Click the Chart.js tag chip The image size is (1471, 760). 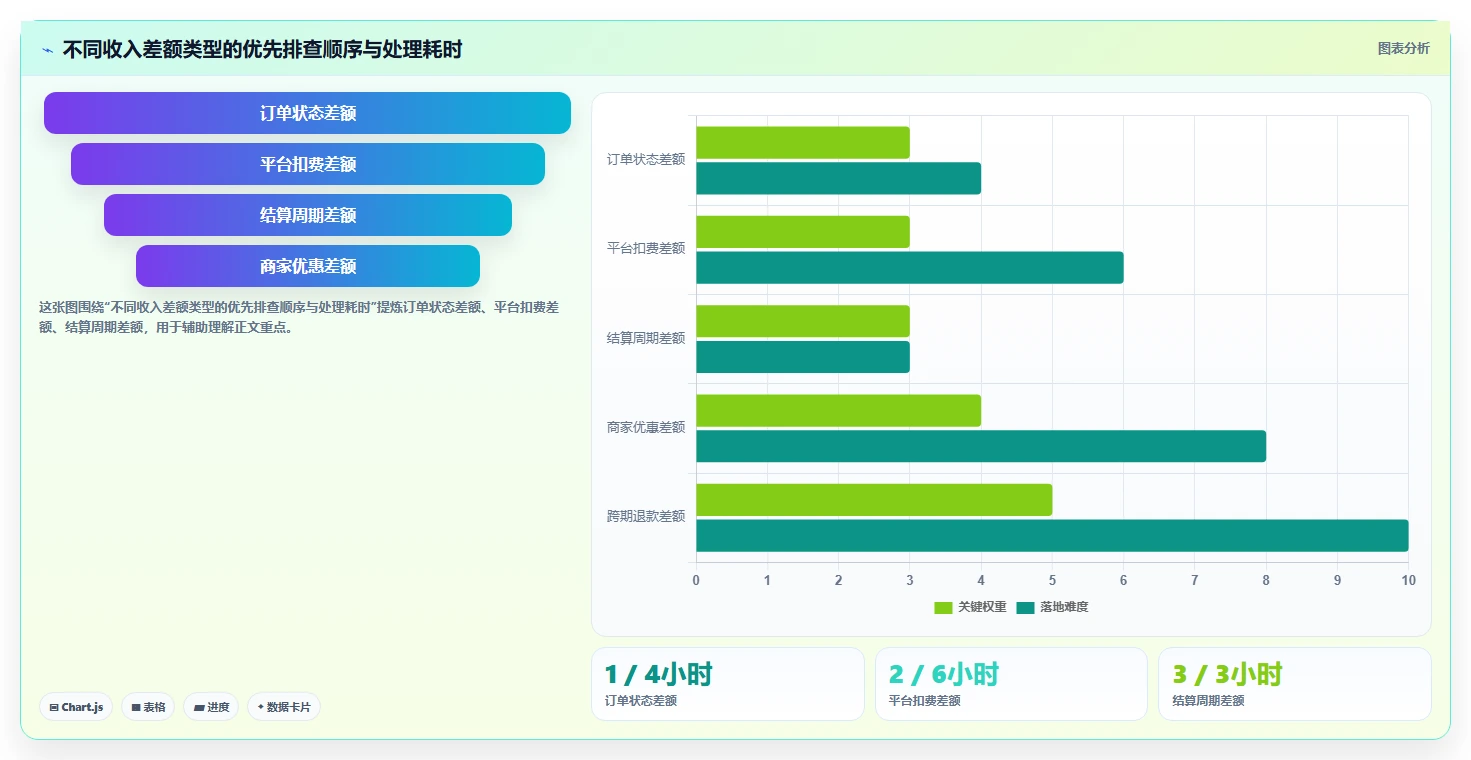point(76,707)
